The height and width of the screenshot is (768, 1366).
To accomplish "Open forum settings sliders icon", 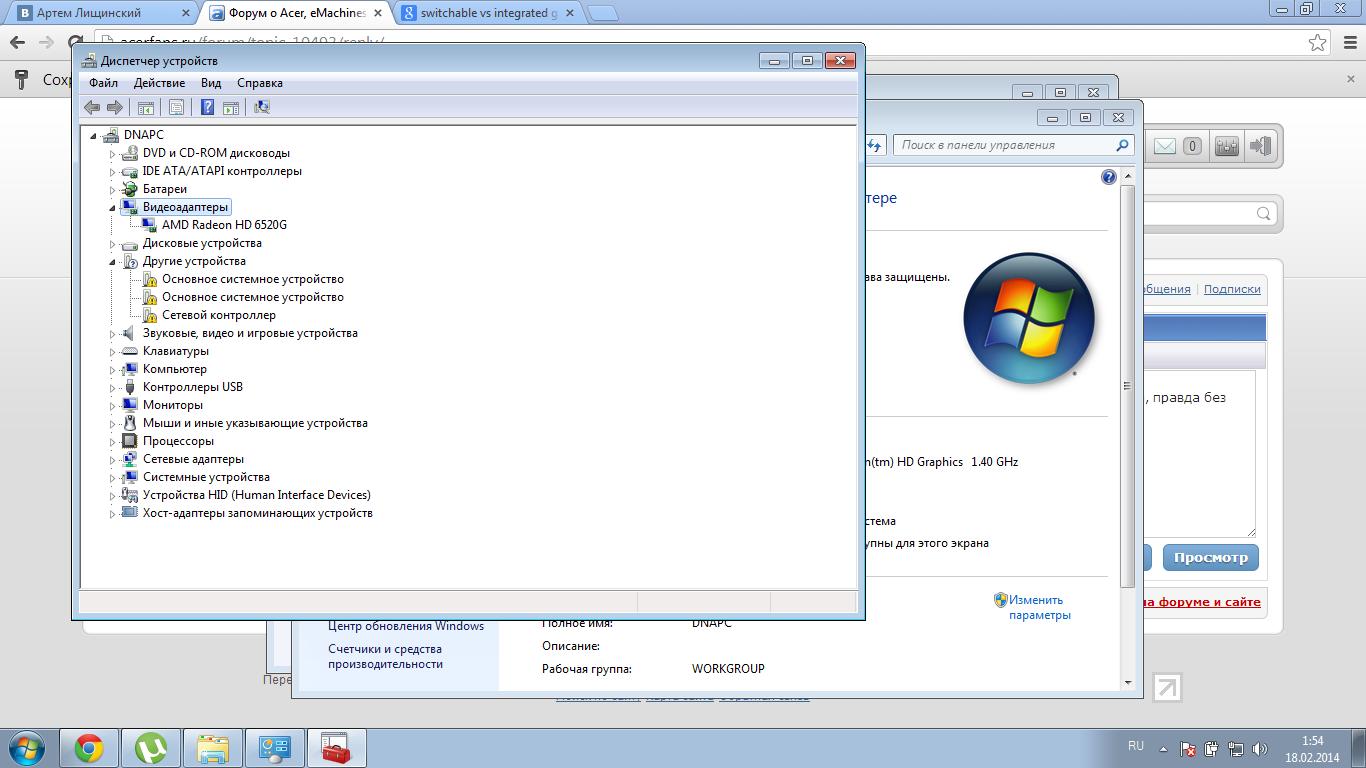I will point(1227,146).
